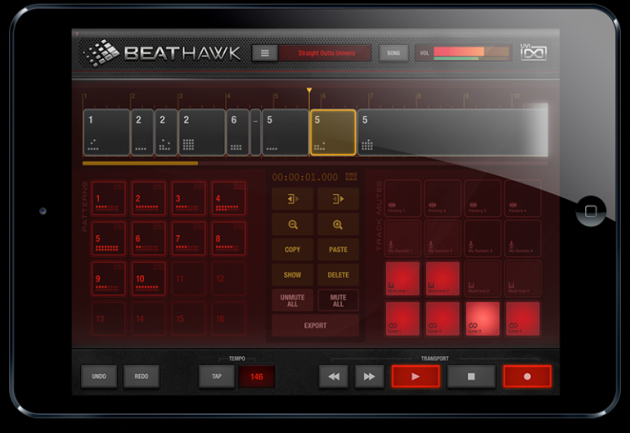Click the DELETE button

(338, 275)
